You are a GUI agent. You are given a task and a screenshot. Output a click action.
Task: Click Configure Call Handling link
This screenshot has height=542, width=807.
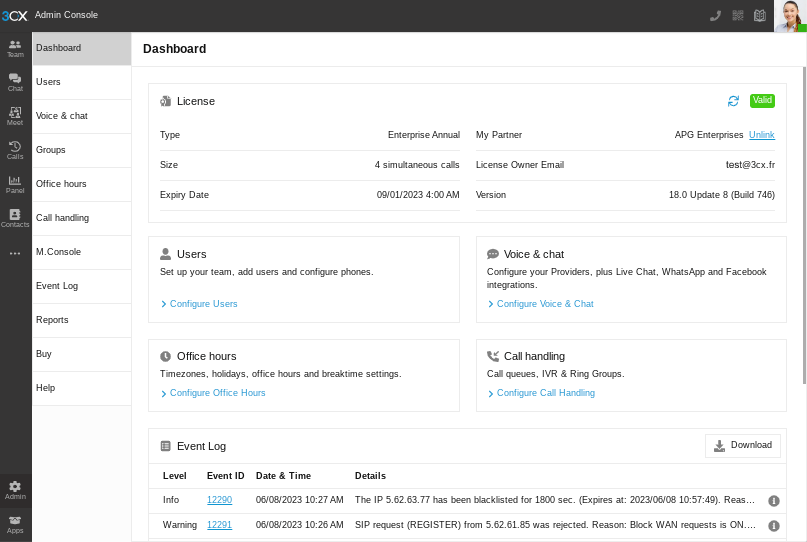click(x=546, y=393)
